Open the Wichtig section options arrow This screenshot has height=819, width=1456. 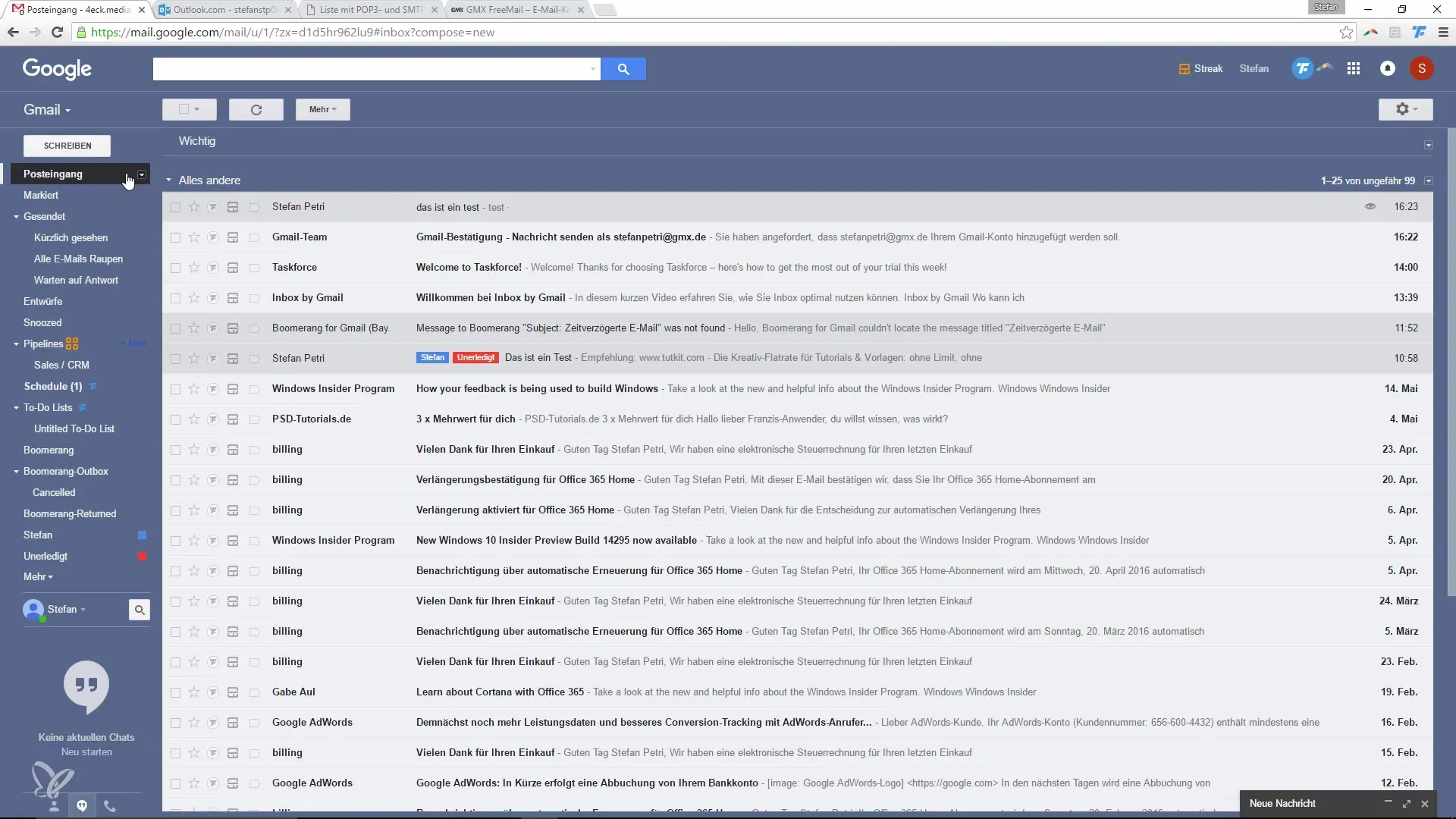tap(1428, 145)
